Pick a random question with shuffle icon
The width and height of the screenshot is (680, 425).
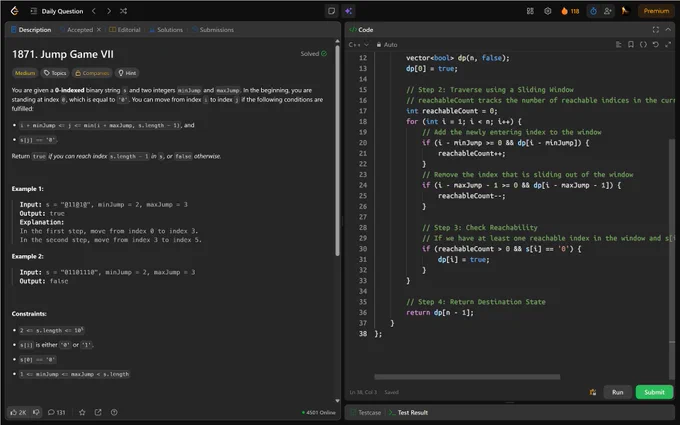[124, 11]
